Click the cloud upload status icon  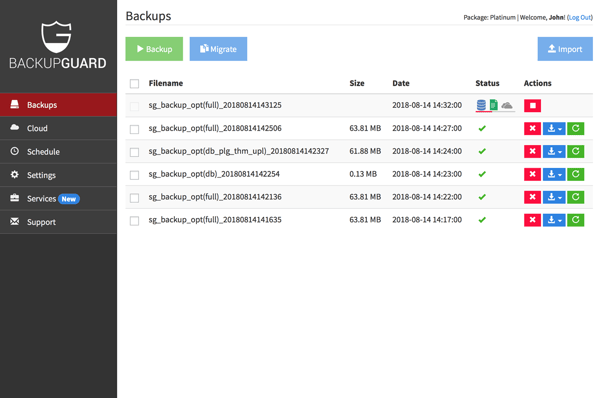507,105
